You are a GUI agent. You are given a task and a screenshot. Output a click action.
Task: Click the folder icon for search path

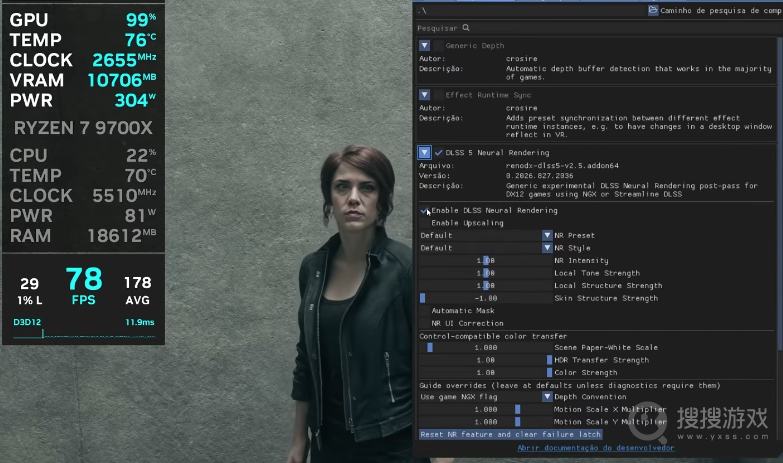point(653,10)
